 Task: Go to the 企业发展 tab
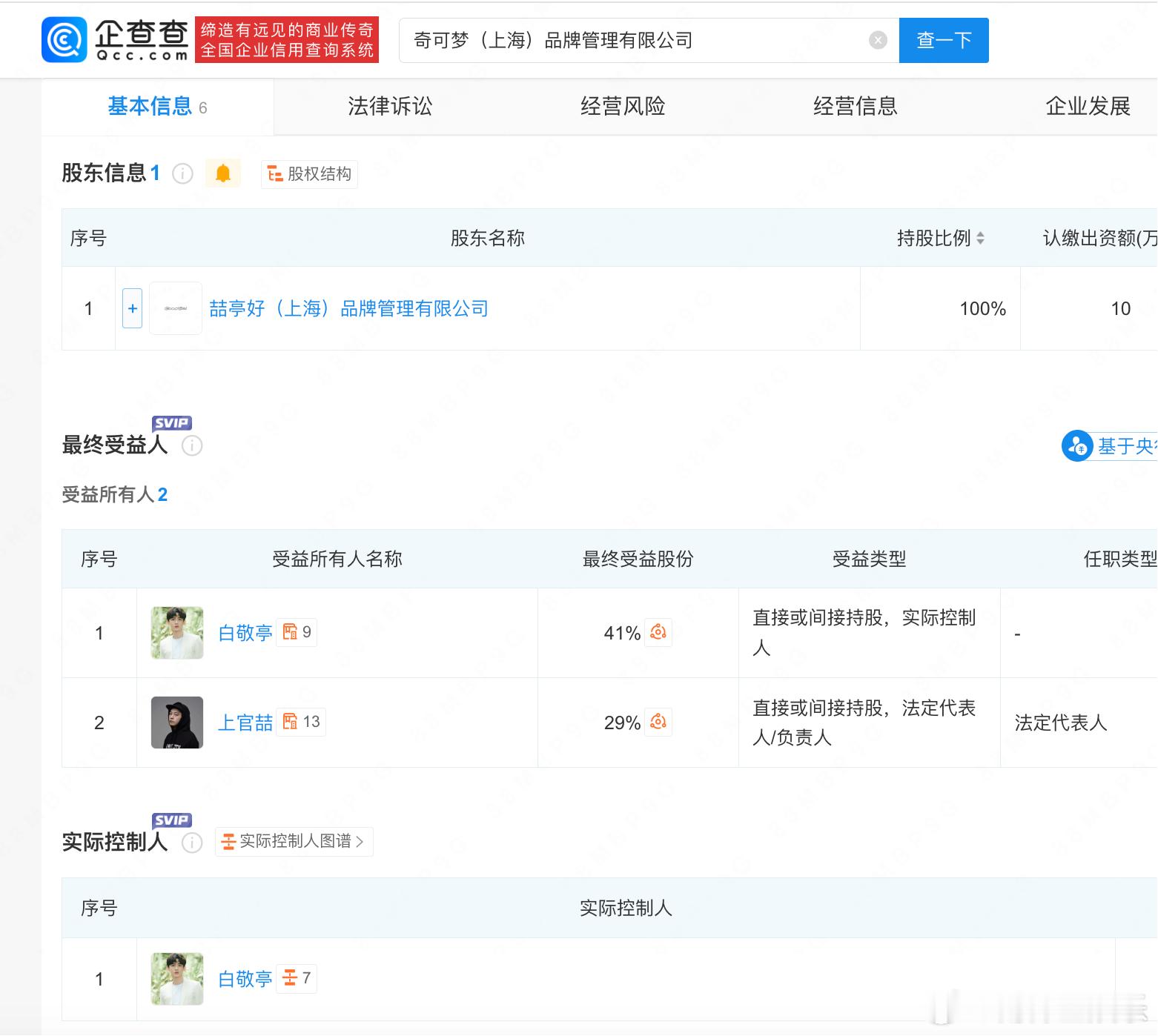click(x=1088, y=107)
